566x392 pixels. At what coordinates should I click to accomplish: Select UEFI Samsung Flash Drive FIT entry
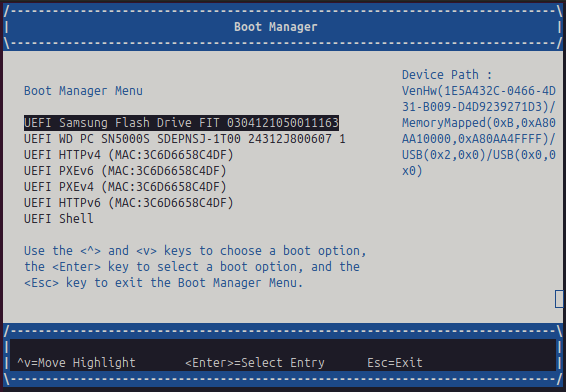pos(181,123)
